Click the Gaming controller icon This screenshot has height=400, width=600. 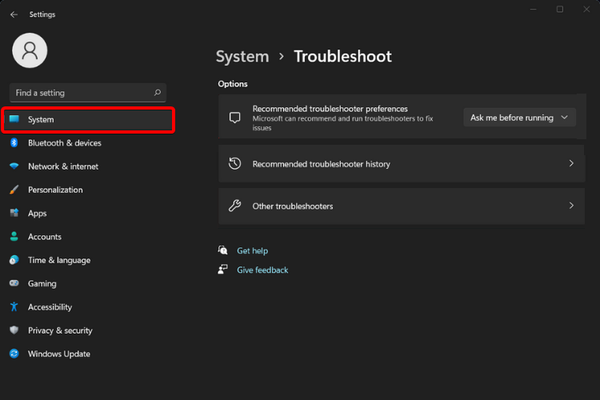[x=14, y=284]
